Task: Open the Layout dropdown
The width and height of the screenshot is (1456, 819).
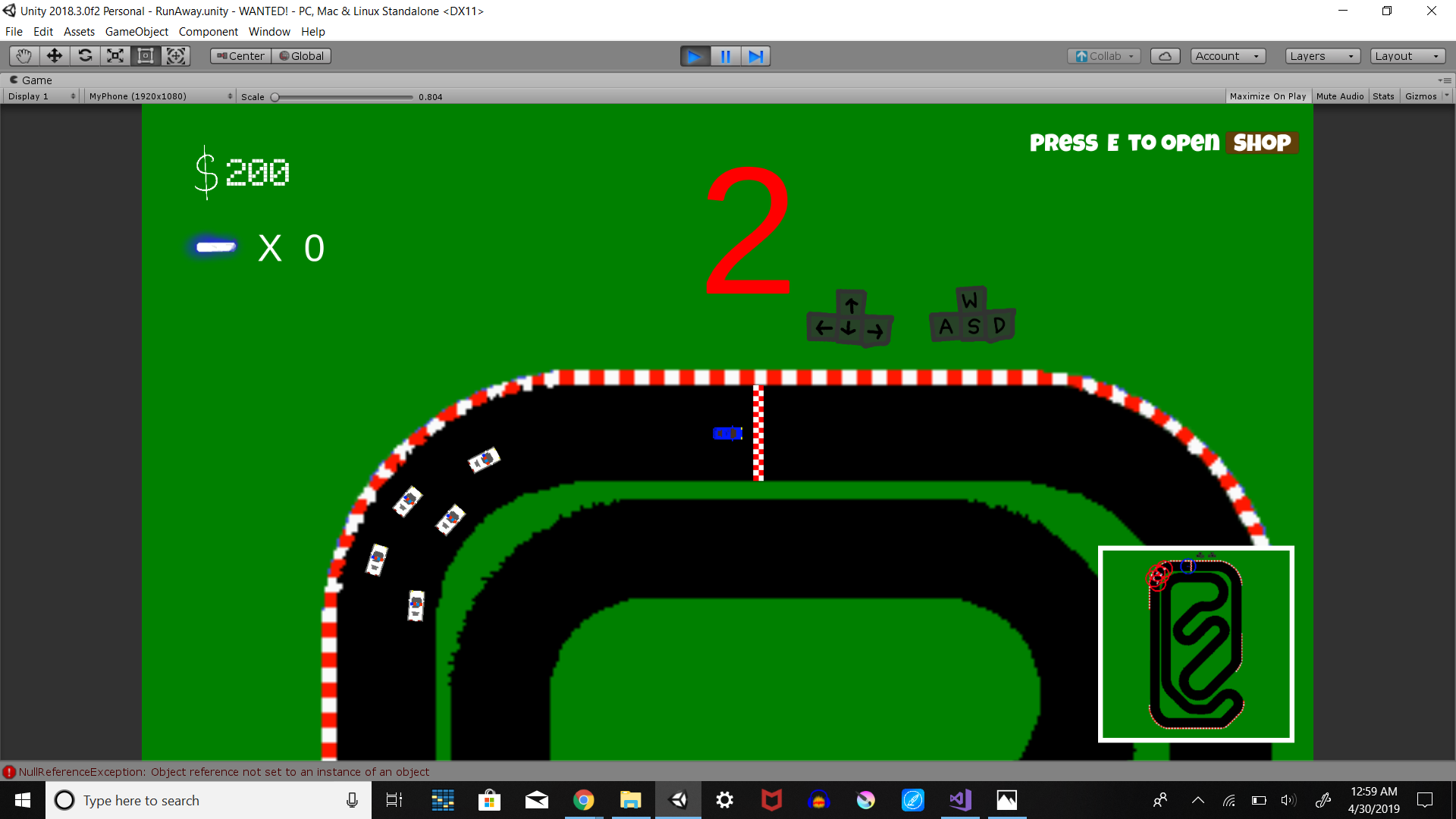Action: tap(1407, 56)
